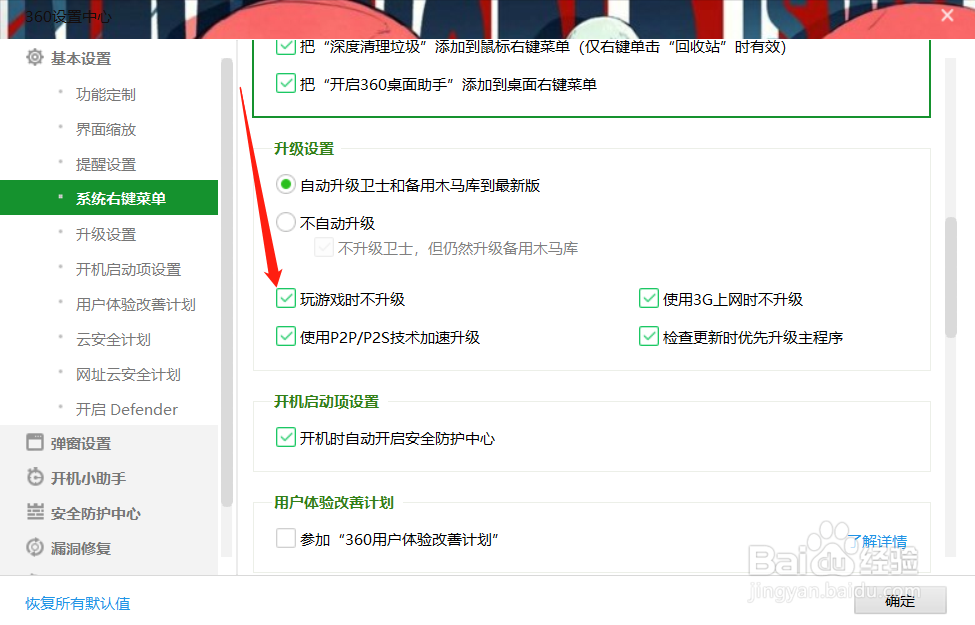975x625 pixels.
Task: Open 网址云安全计划 item
Action: [x=128, y=374]
